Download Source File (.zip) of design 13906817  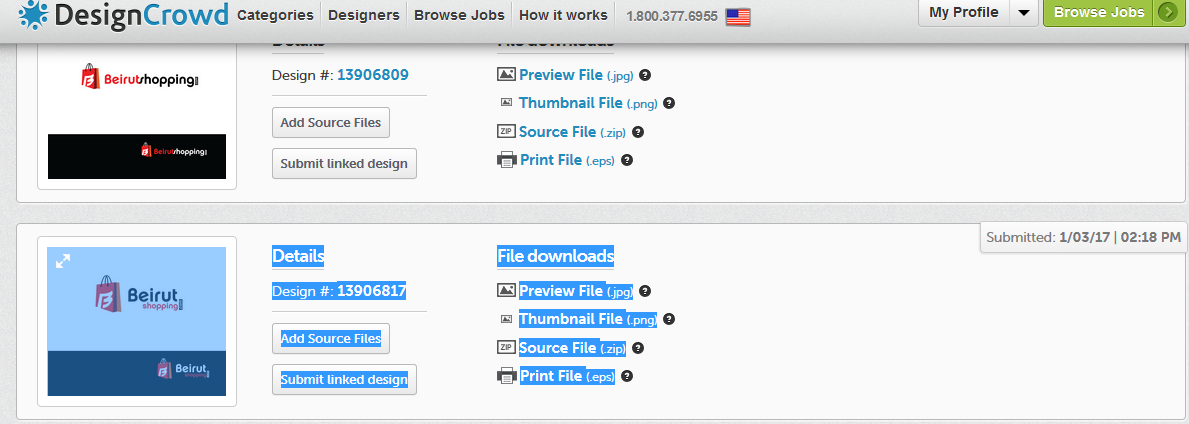572,348
